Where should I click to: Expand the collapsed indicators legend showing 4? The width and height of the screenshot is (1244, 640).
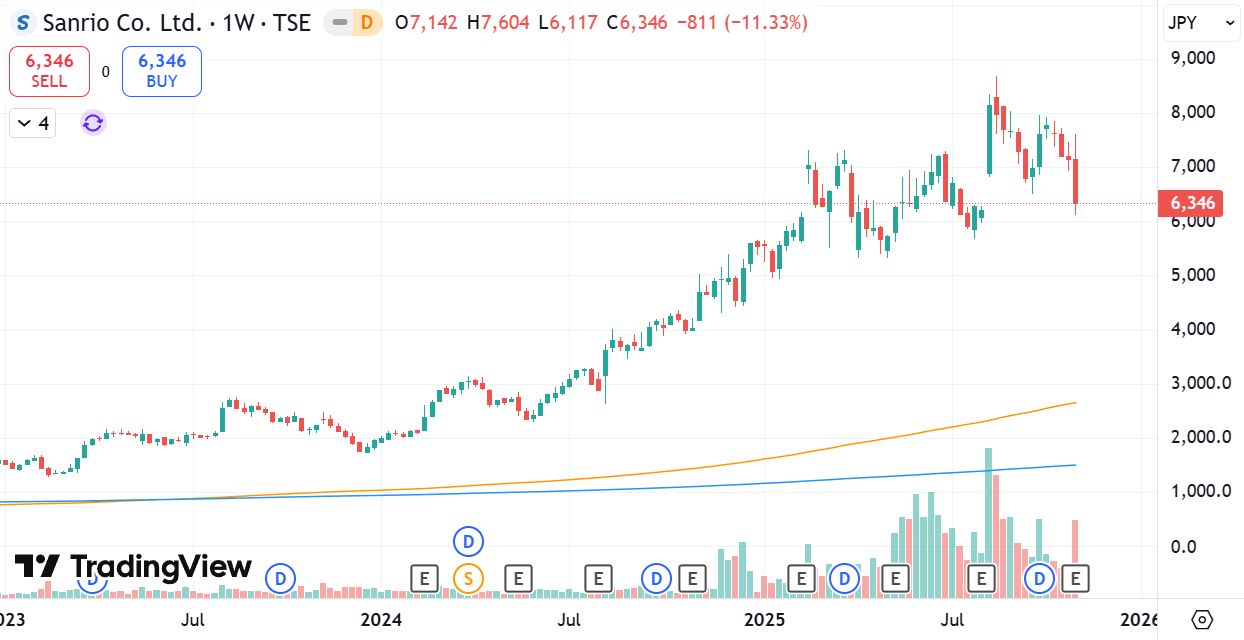click(32, 123)
